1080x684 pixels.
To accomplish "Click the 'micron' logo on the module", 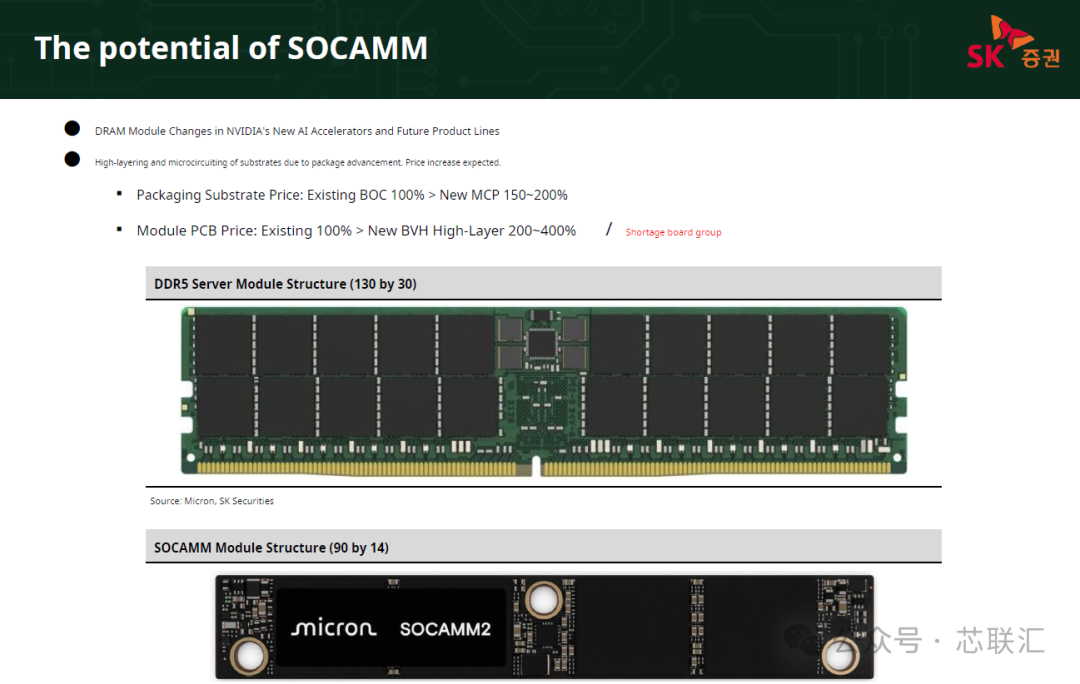I will [334, 628].
